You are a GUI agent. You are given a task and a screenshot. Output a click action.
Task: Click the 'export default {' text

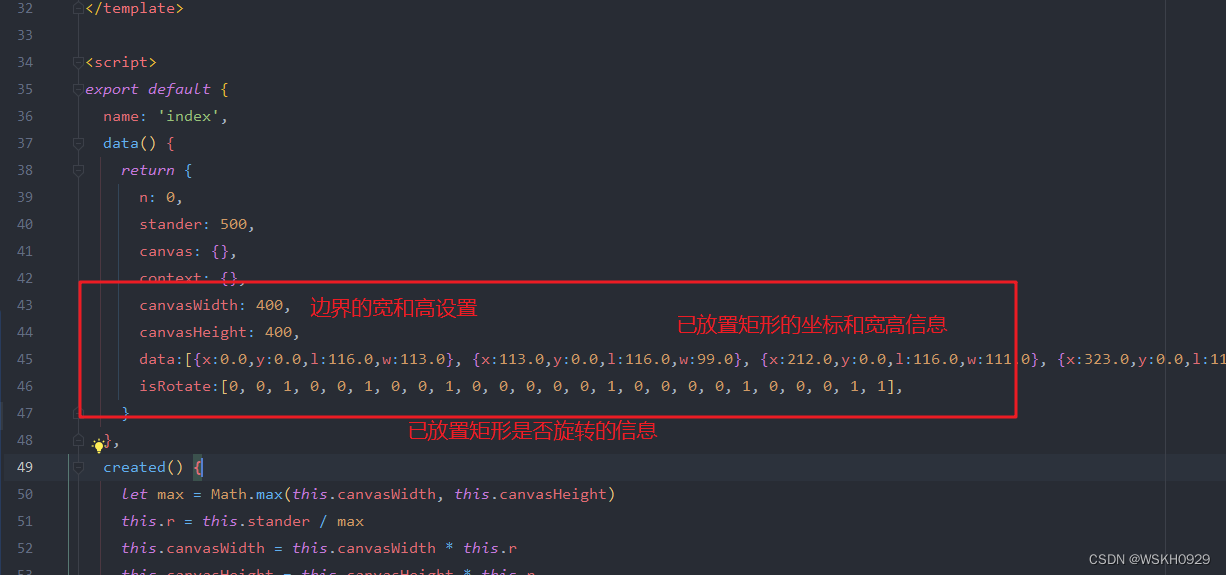coord(157,89)
